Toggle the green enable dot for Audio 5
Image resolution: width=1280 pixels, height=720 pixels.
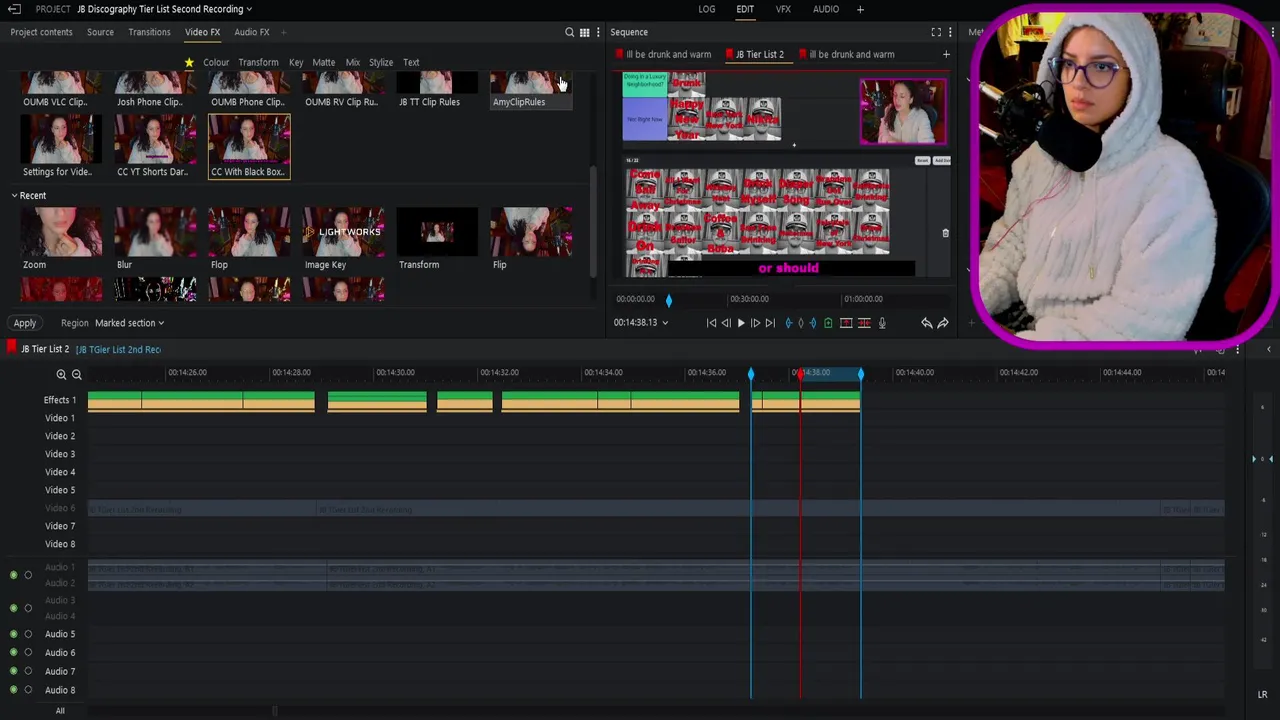(x=13, y=634)
